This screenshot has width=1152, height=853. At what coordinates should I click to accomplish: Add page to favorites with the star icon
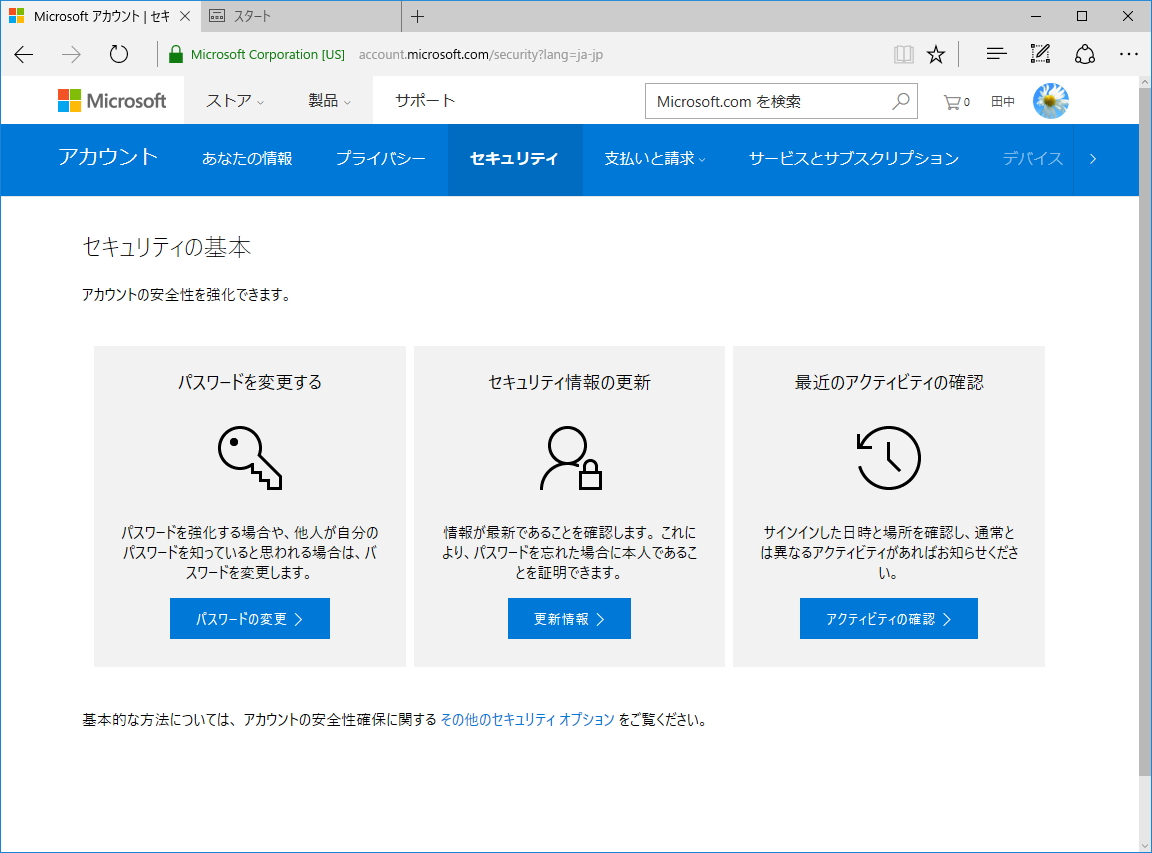point(936,53)
